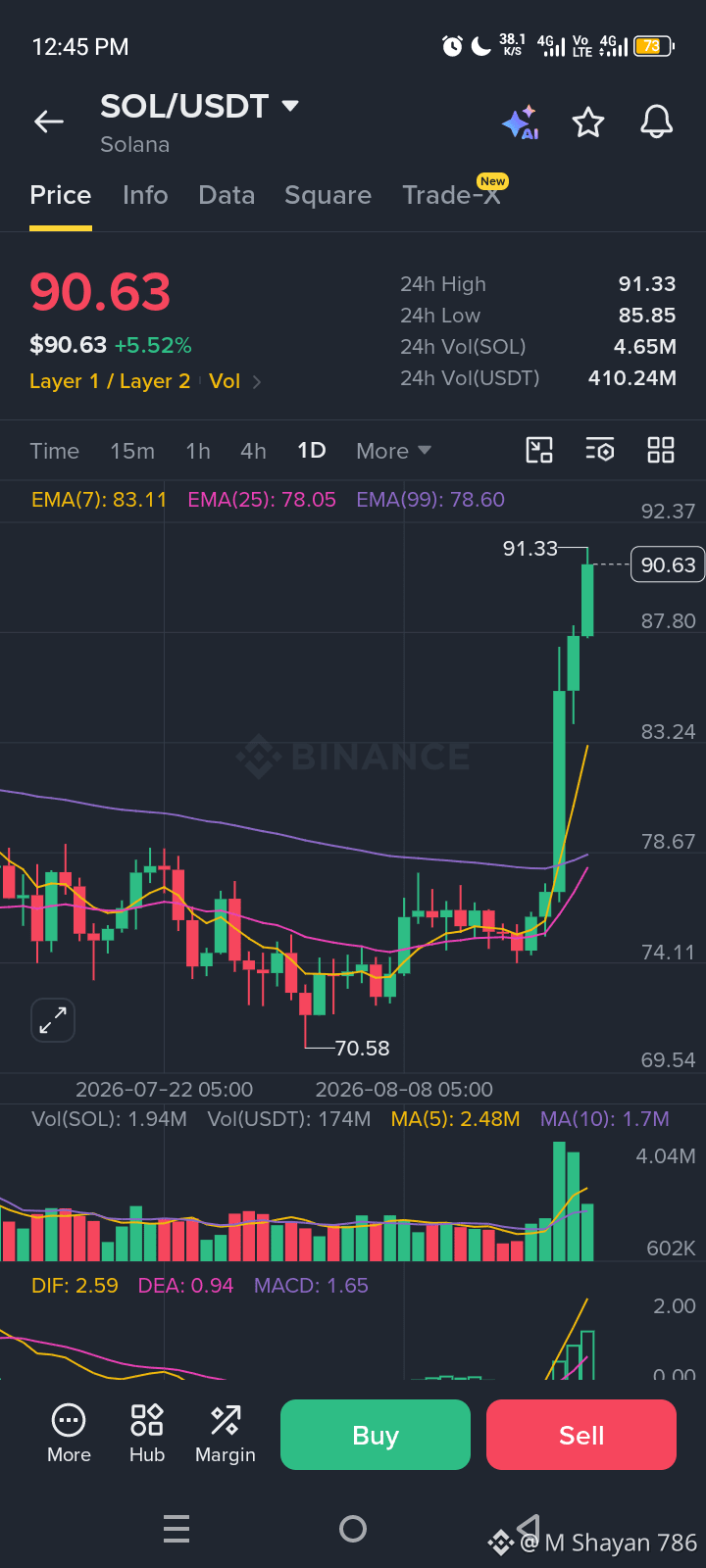This screenshot has width=706, height=1568.
Task: Select the 1h chart interval
Action: tap(198, 451)
